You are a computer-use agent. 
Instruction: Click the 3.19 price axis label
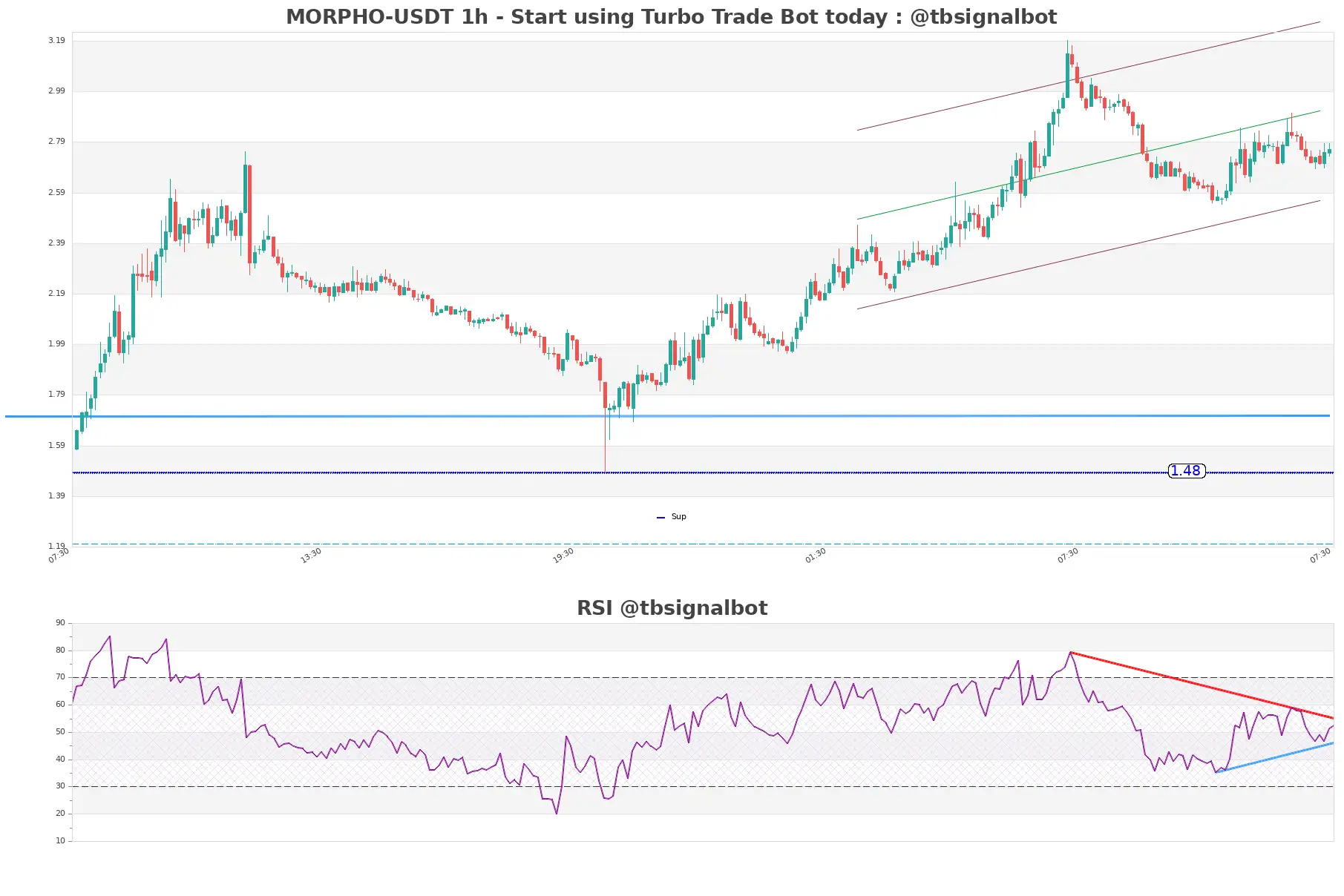click(56, 40)
